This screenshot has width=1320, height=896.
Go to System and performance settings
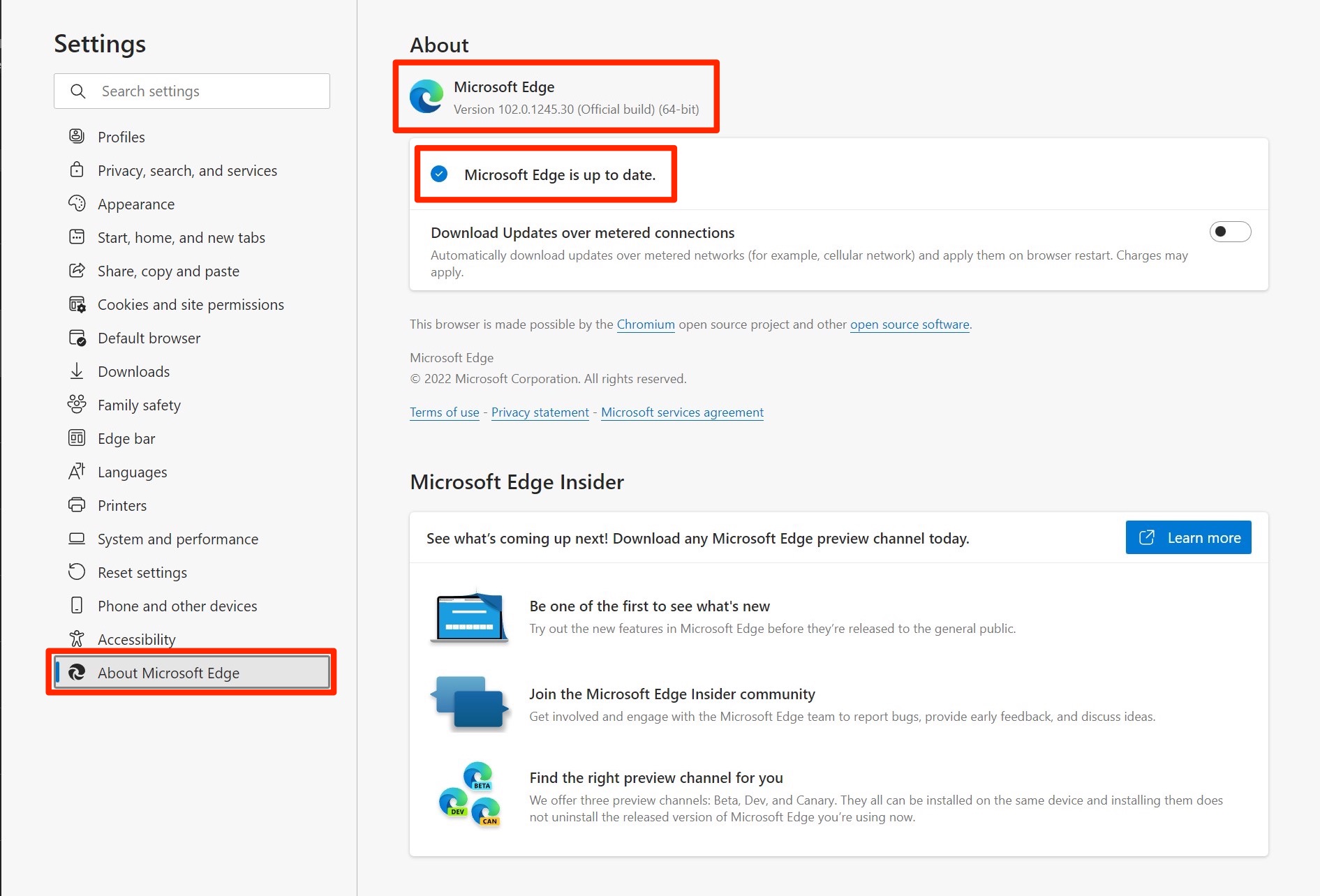pyautogui.click(x=177, y=539)
